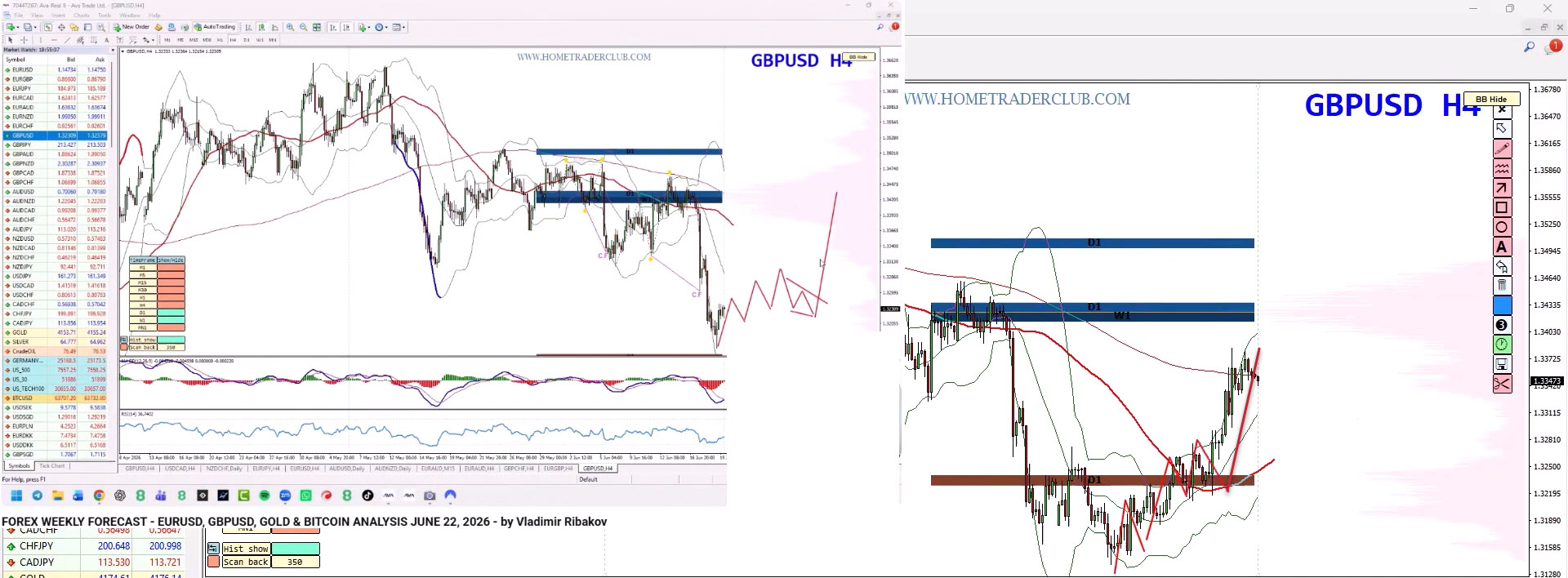This screenshot has height=578, width=1568.
Task: Toggle the W1 show/hide green cell
Action: [x=171, y=320]
